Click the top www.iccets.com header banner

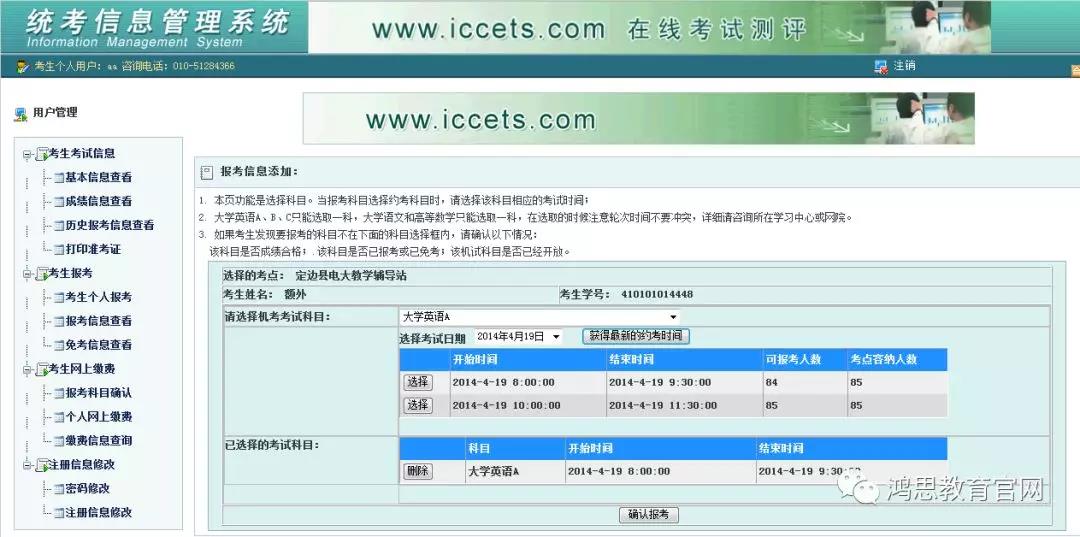point(650,27)
